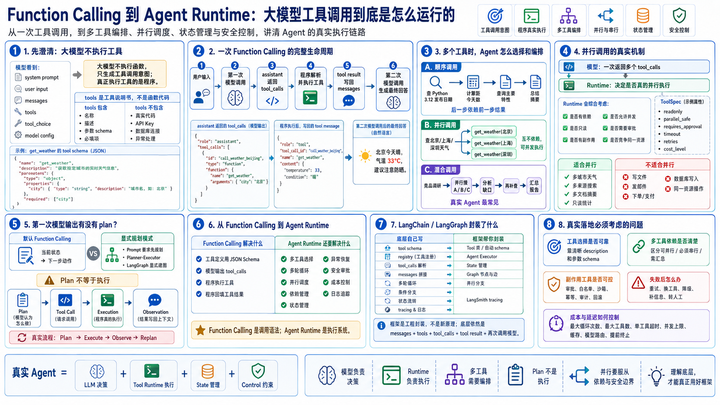720x405 pixels.
Task: Select the clock icon in 成本与延迟 card
Action: [556, 323]
